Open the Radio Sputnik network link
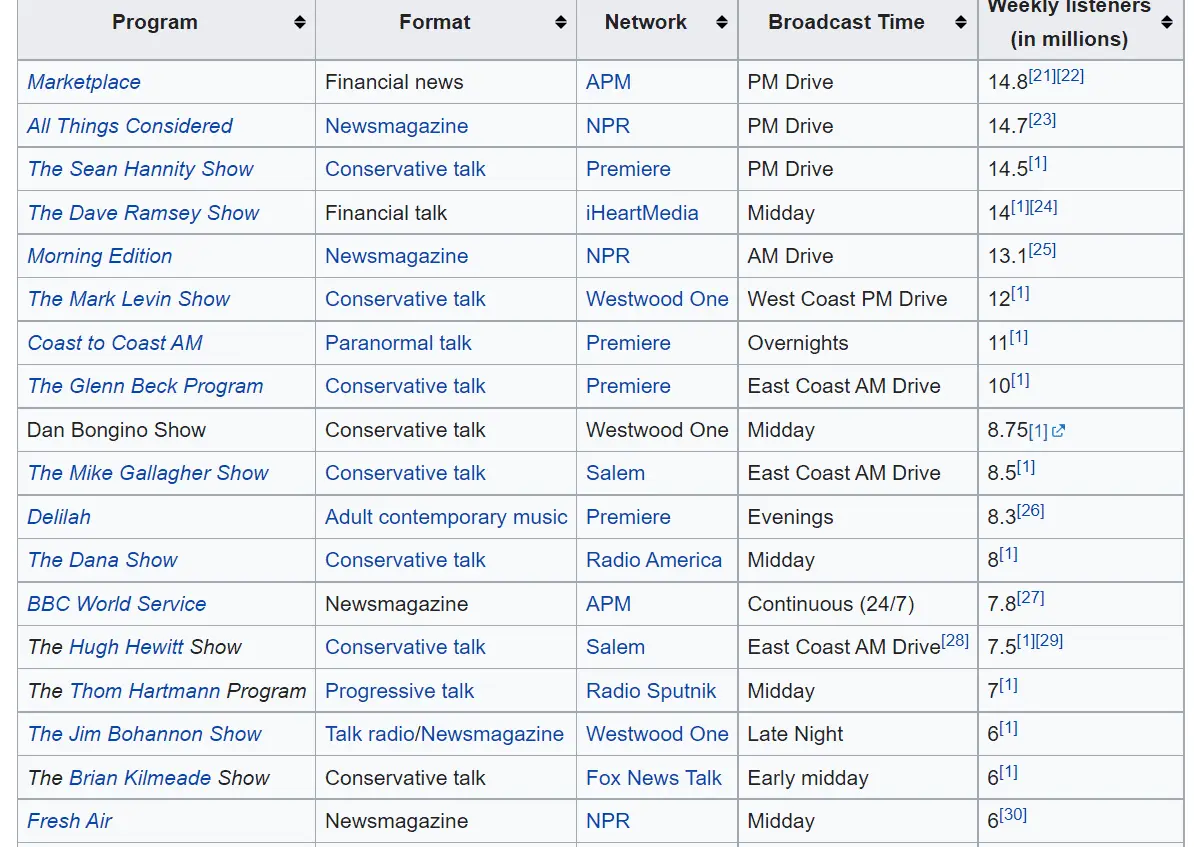 [651, 691]
